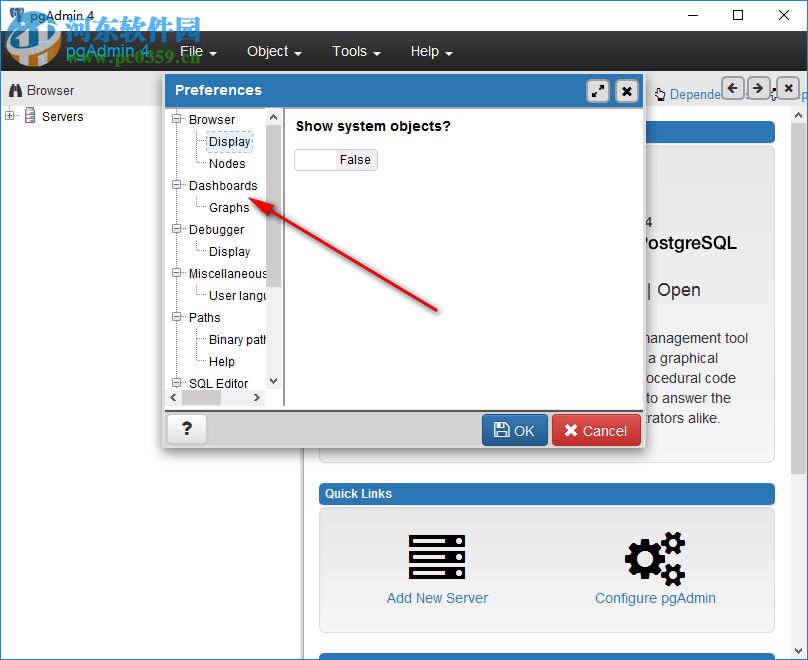
Task: Cancel the Preferences dialog
Action: pyautogui.click(x=596, y=430)
